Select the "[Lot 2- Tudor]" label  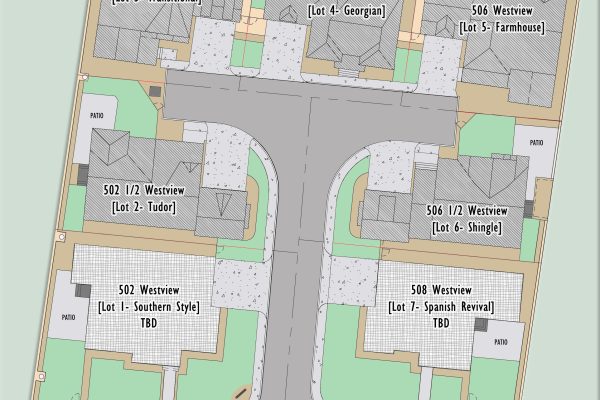click(139, 207)
